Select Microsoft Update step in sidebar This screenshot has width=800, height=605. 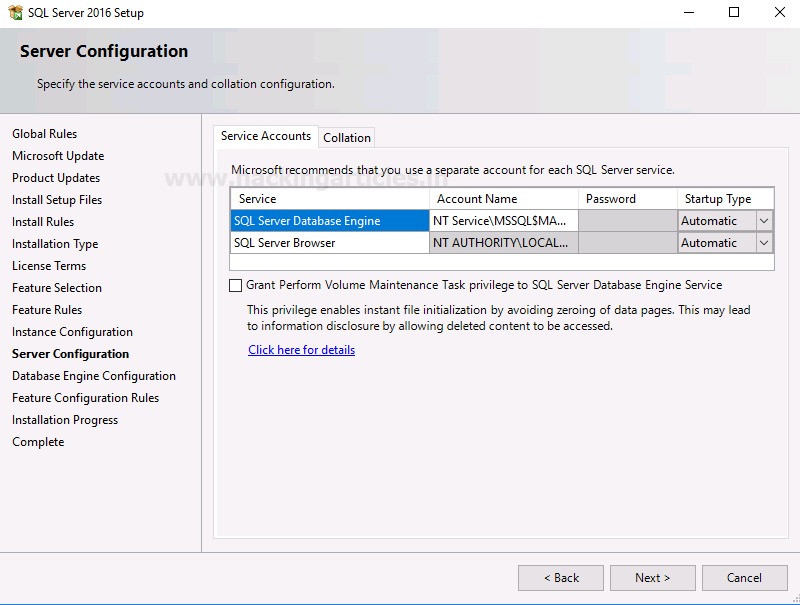[58, 156]
